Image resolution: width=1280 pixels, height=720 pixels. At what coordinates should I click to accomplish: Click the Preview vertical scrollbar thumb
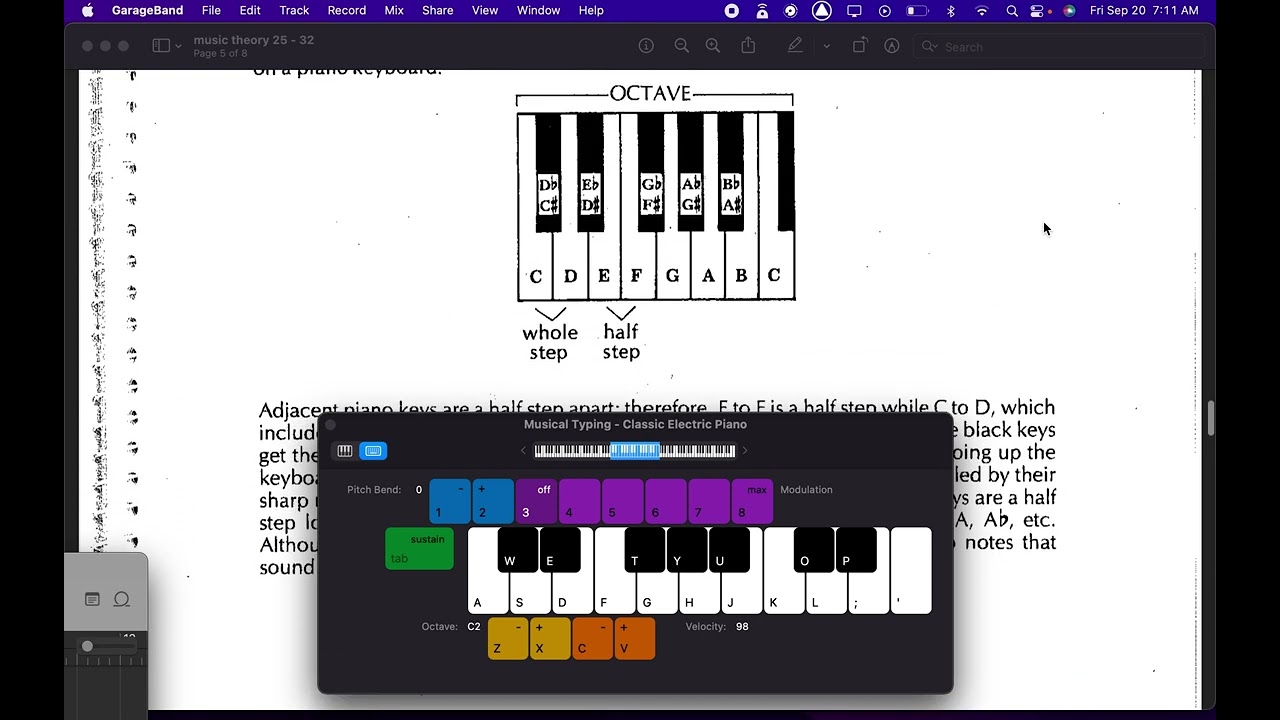tap(1210, 418)
